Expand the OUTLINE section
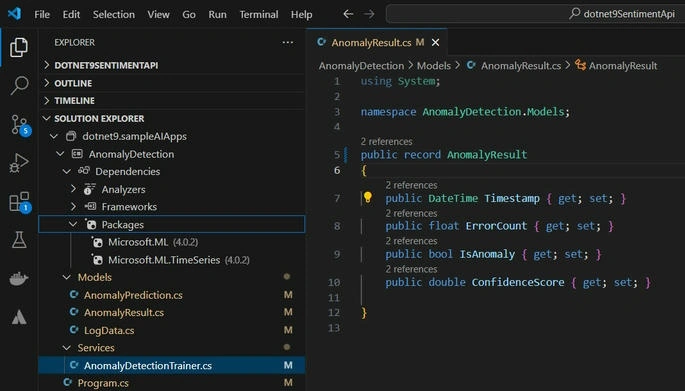This screenshot has height=391, width=685. pos(47,83)
